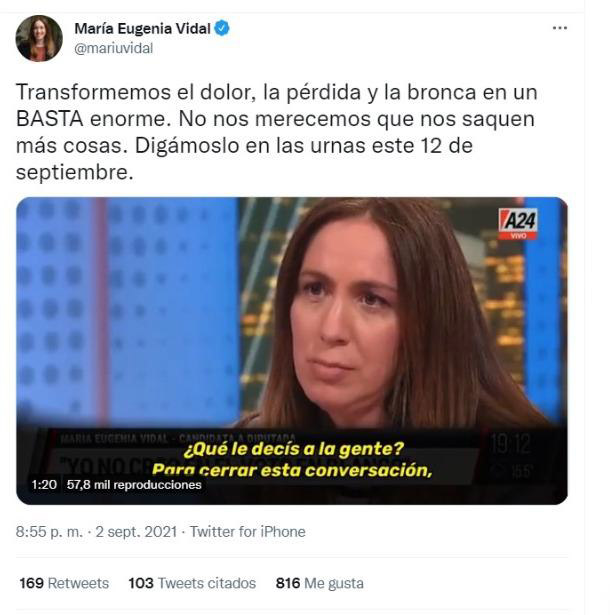Click the subtitle ¿Qué le decís a la gente?
The image size is (610, 615).
coord(293,449)
